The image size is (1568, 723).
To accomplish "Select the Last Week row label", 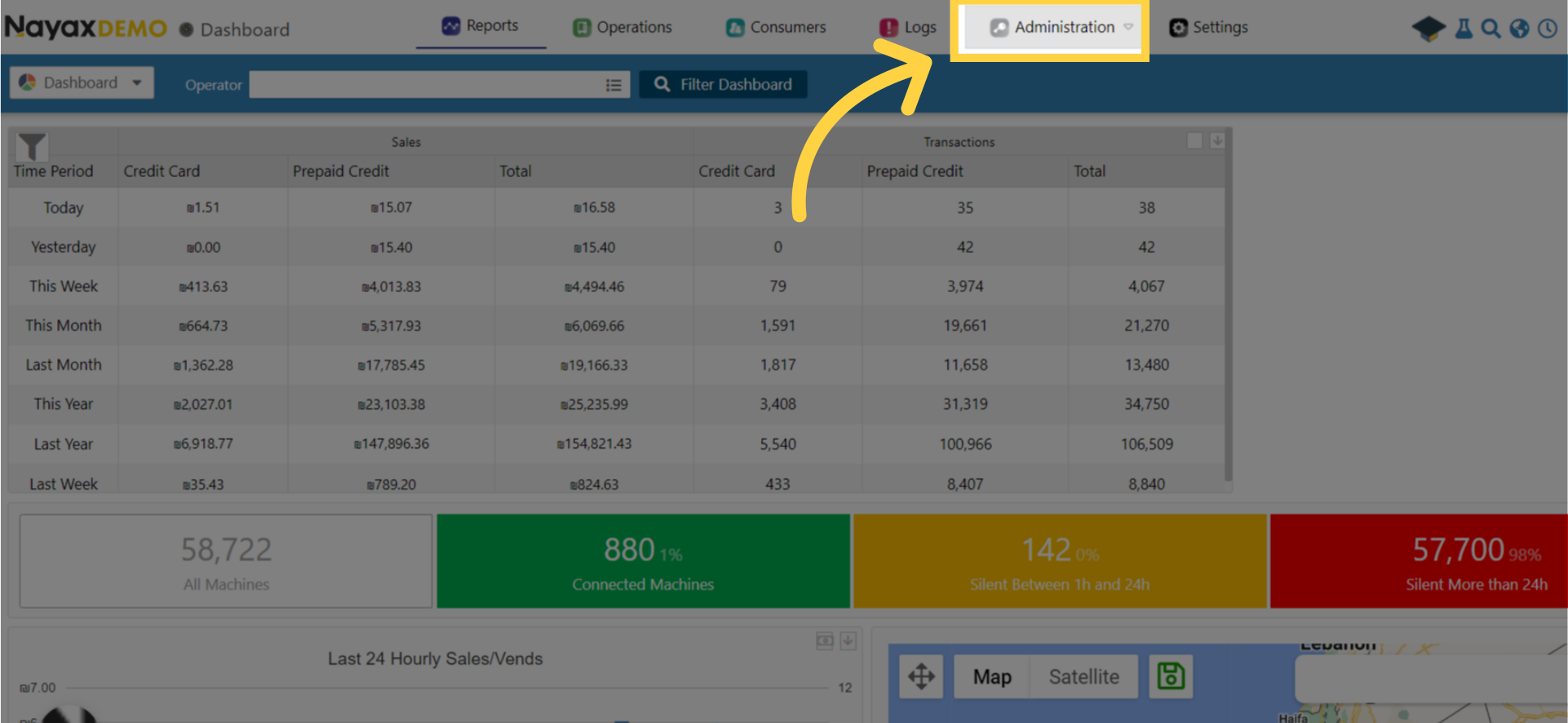I will tap(64, 484).
